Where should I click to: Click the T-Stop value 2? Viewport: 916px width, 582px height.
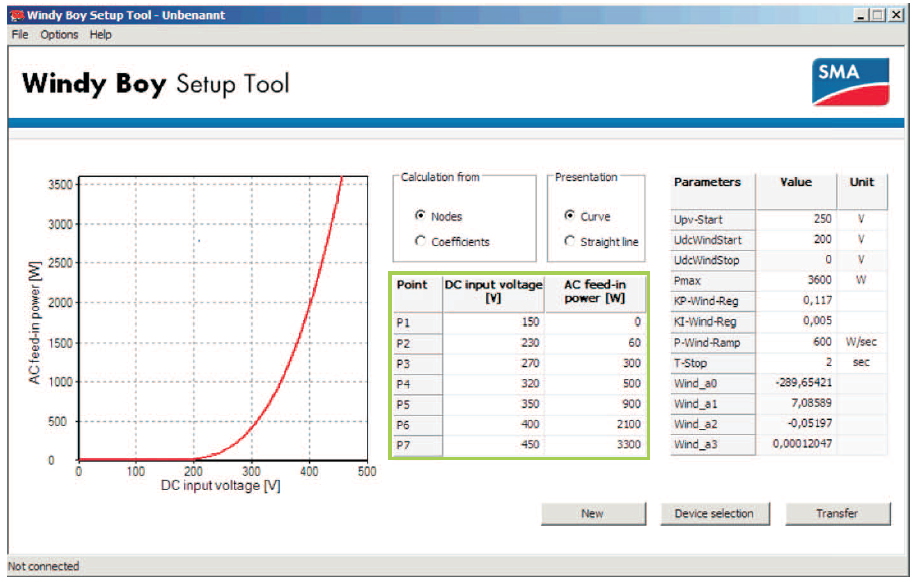(796, 362)
